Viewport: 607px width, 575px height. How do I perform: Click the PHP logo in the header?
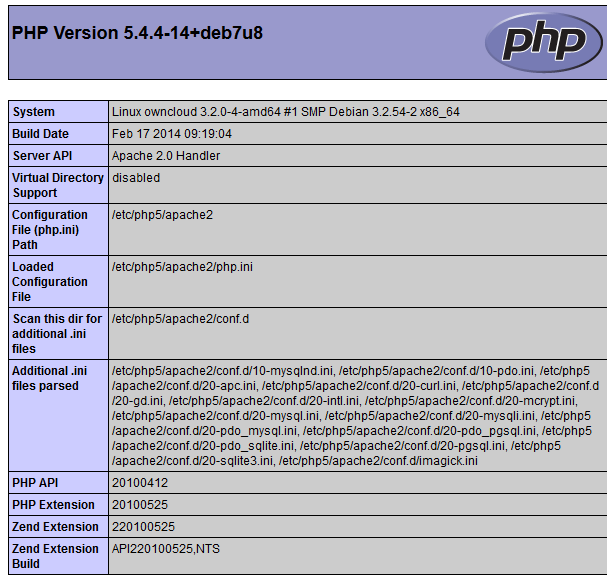544,42
